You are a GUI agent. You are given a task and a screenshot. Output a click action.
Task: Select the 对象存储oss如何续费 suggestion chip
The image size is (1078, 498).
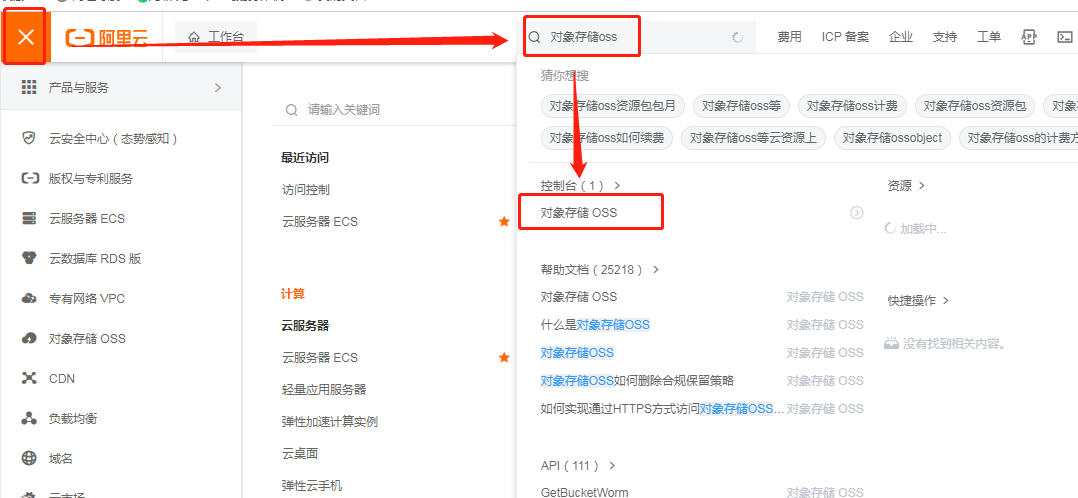coord(606,138)
